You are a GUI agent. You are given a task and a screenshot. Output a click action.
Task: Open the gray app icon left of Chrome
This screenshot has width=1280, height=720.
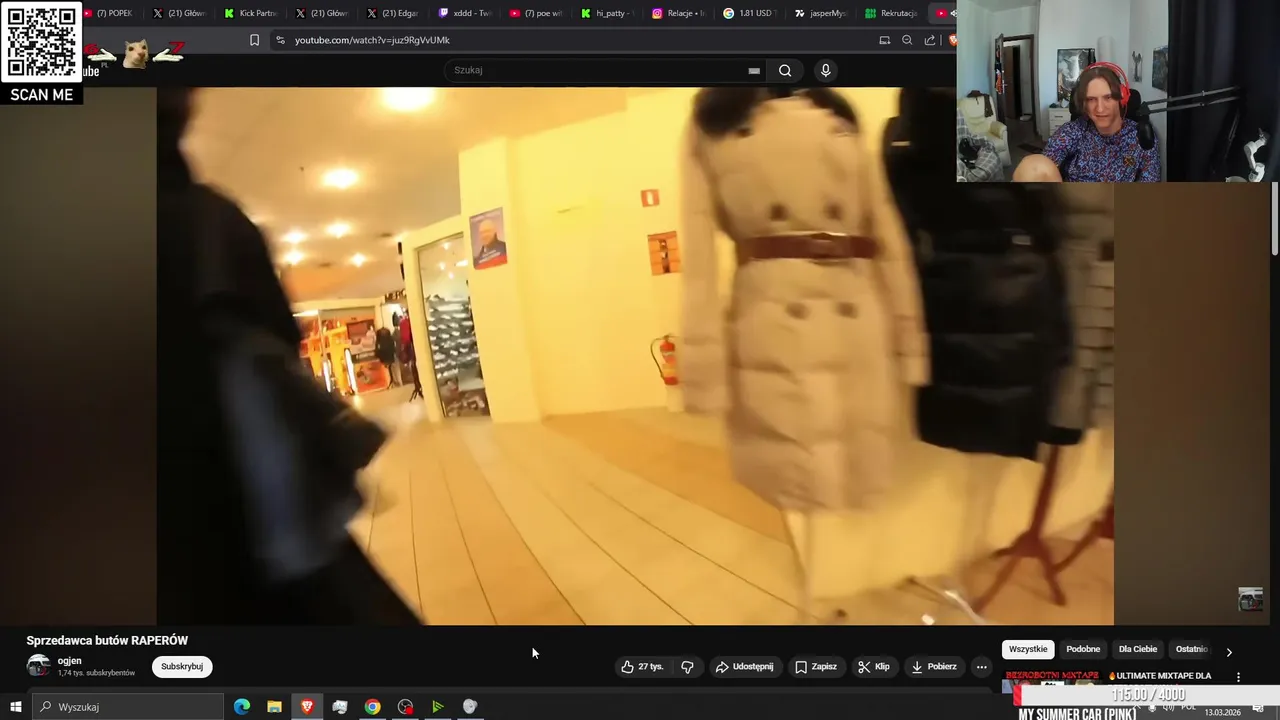tap(340, 707)
